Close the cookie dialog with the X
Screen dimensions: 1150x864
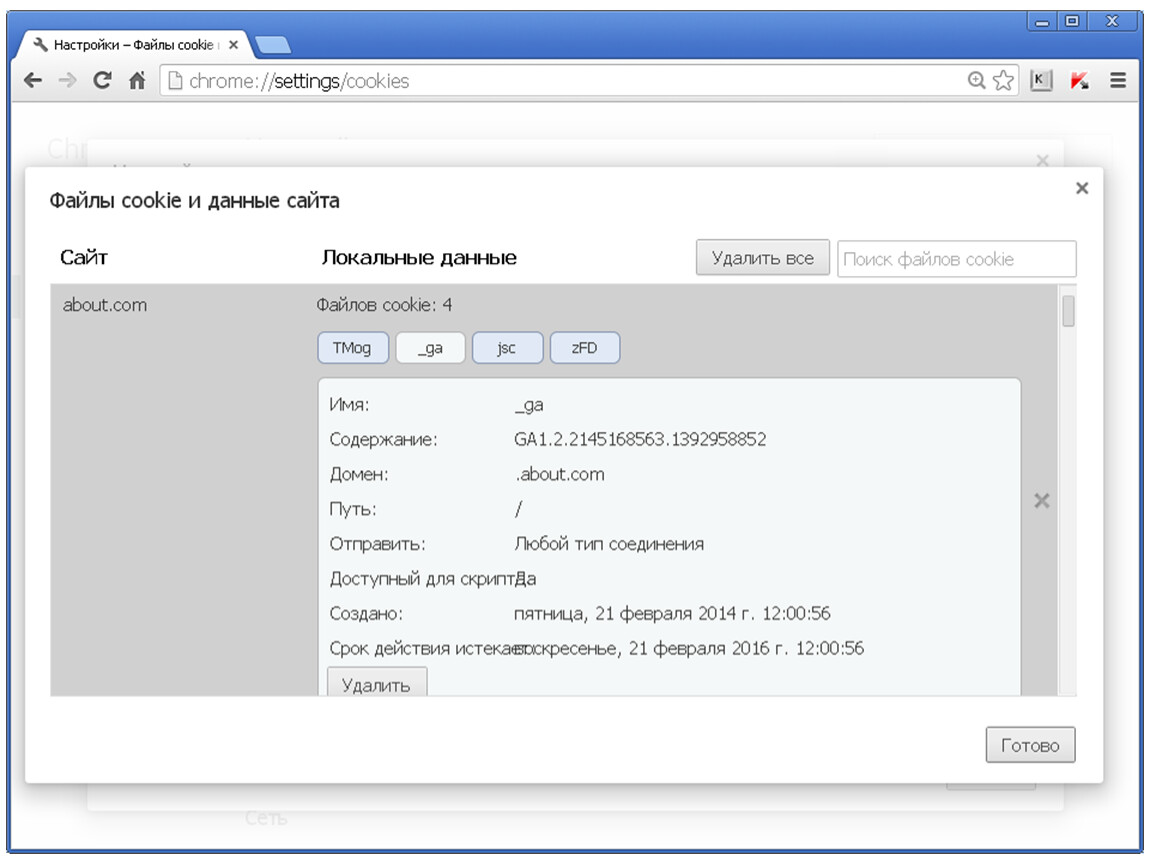(1082, 188)
